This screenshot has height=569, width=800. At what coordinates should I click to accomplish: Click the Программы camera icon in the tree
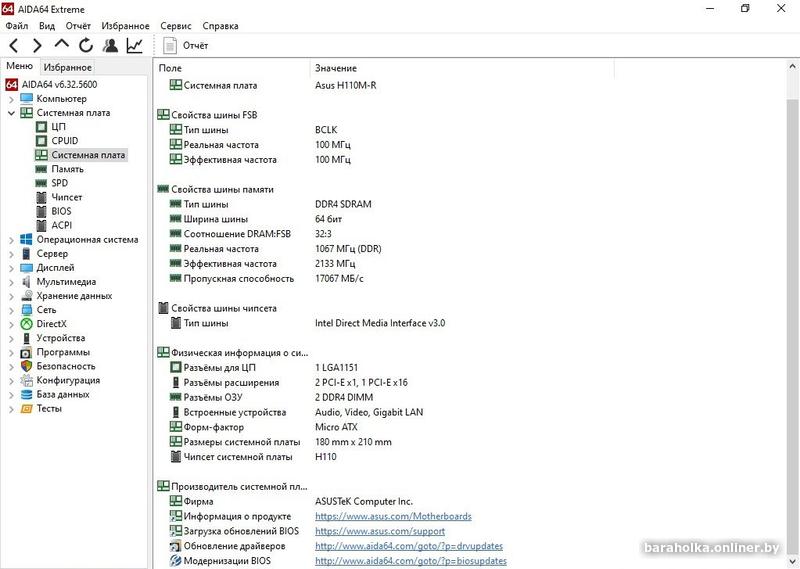tap(27, 352)
